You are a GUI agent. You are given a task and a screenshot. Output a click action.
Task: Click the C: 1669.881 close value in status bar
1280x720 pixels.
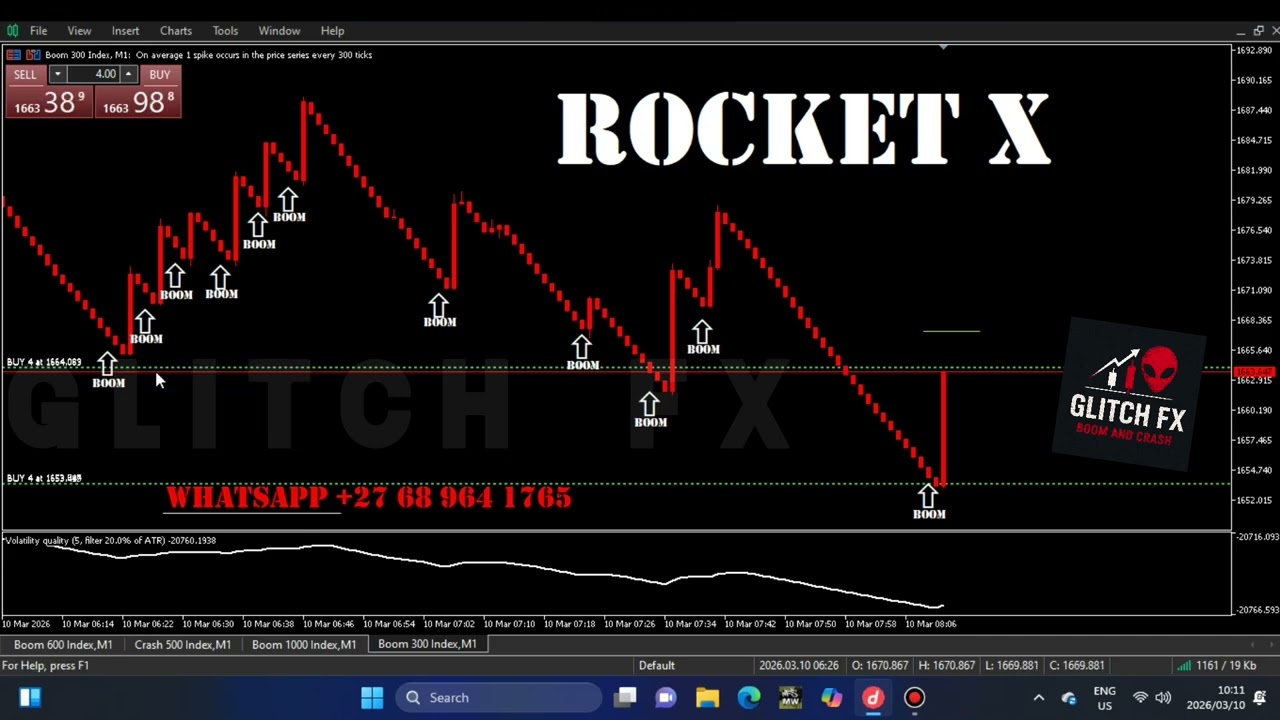[1076, 666]
